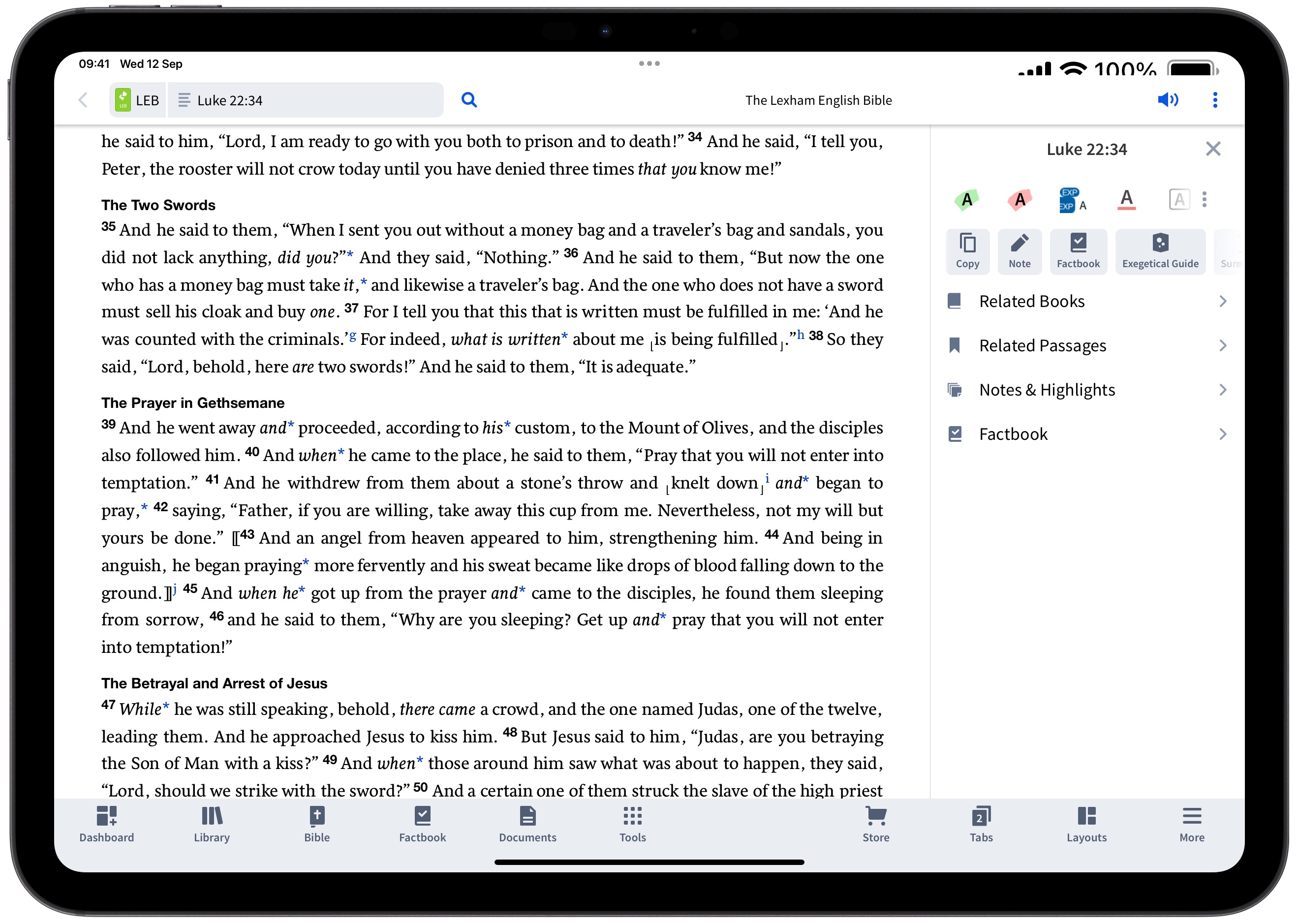The width and height of the screenshot is (1299, 924).
Task: Open more highlight styles menu
Action: (x=1204, y=200)
